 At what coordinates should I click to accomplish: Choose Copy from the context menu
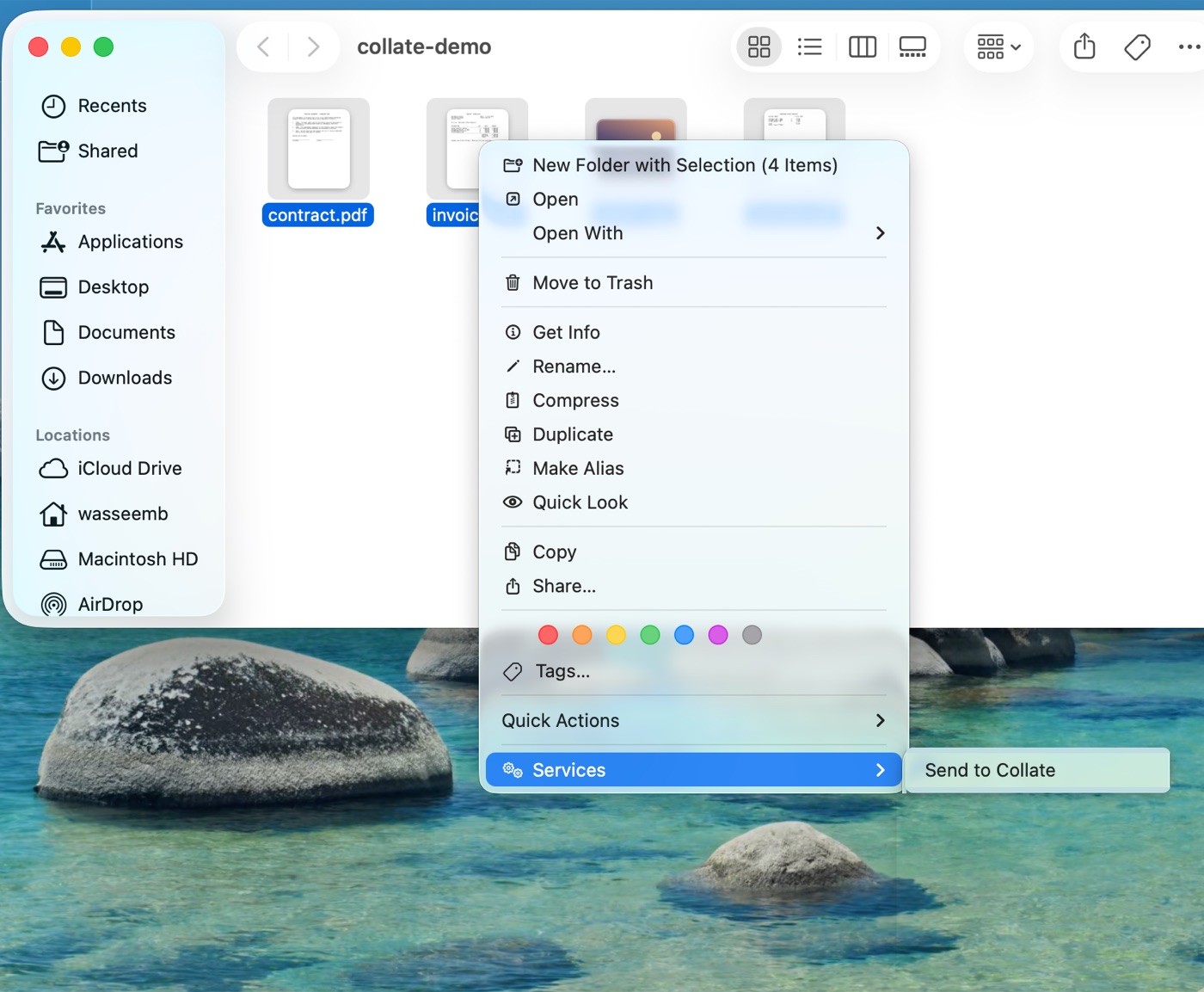694,552
